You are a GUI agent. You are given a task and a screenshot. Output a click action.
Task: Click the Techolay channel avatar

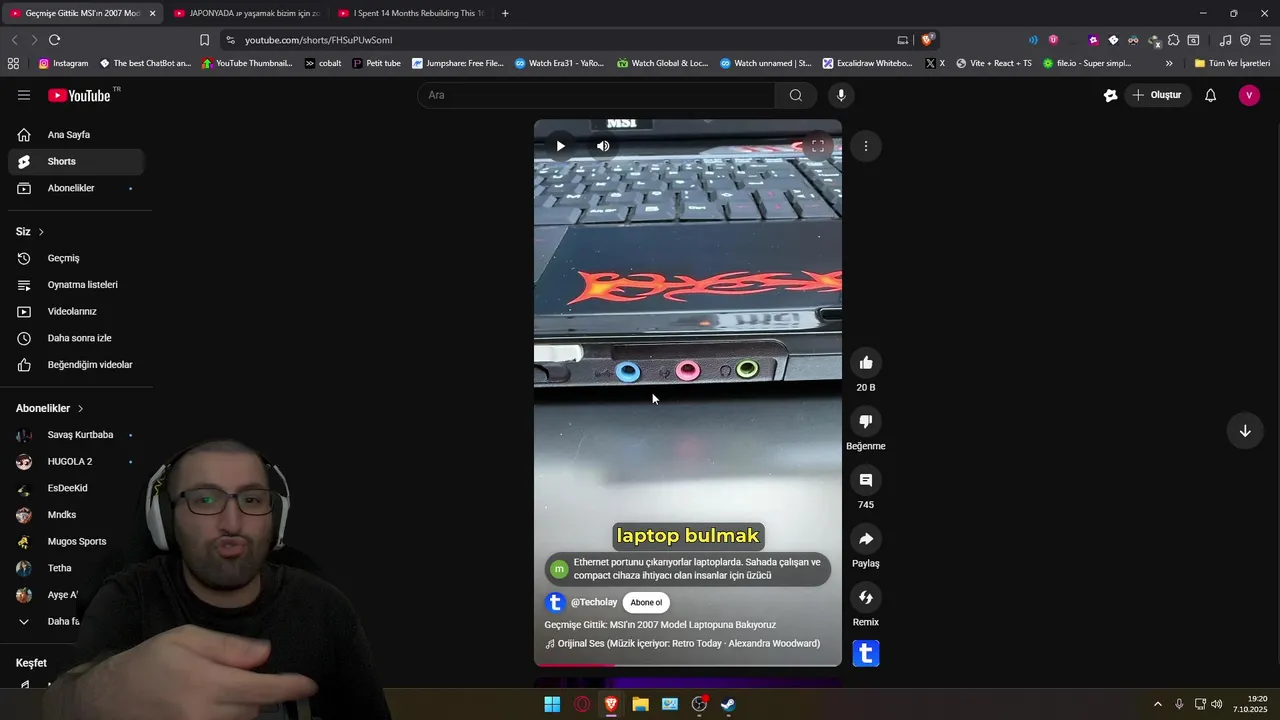pos(555,603)
